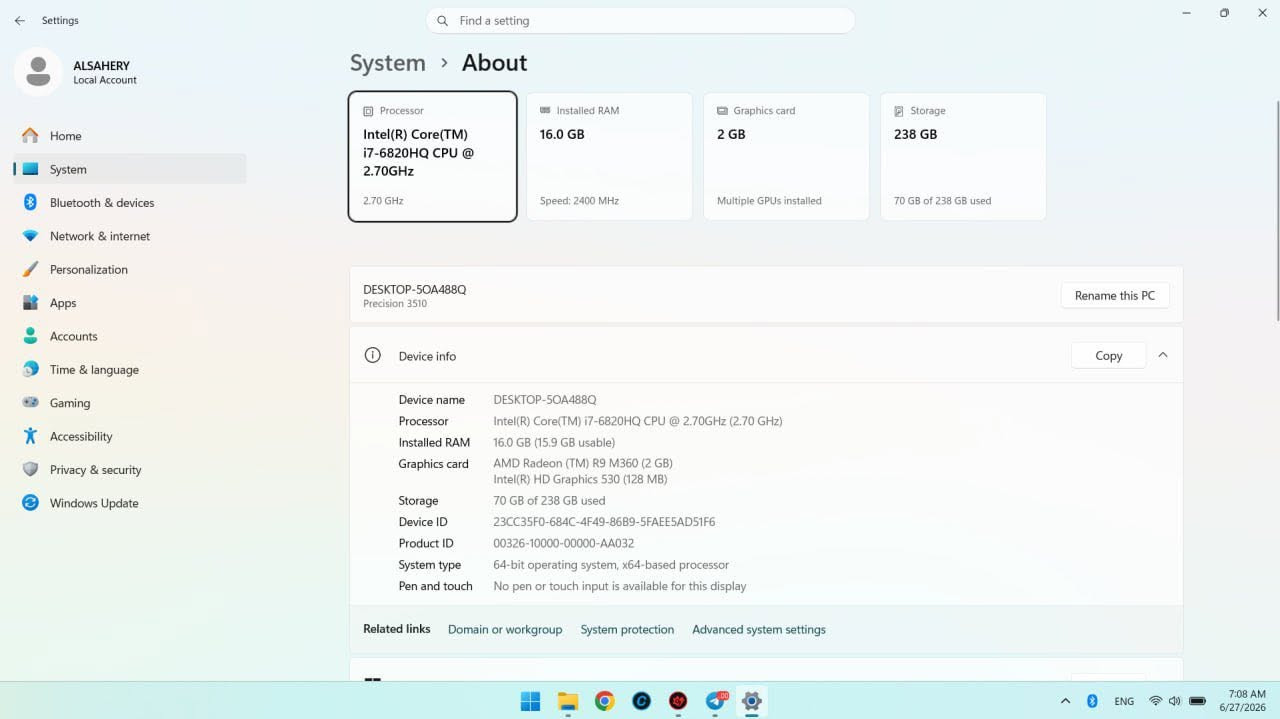This screenshot has height=719, width=1280.
Task: Focus the Find a setting search box
Action: point(641,21)
